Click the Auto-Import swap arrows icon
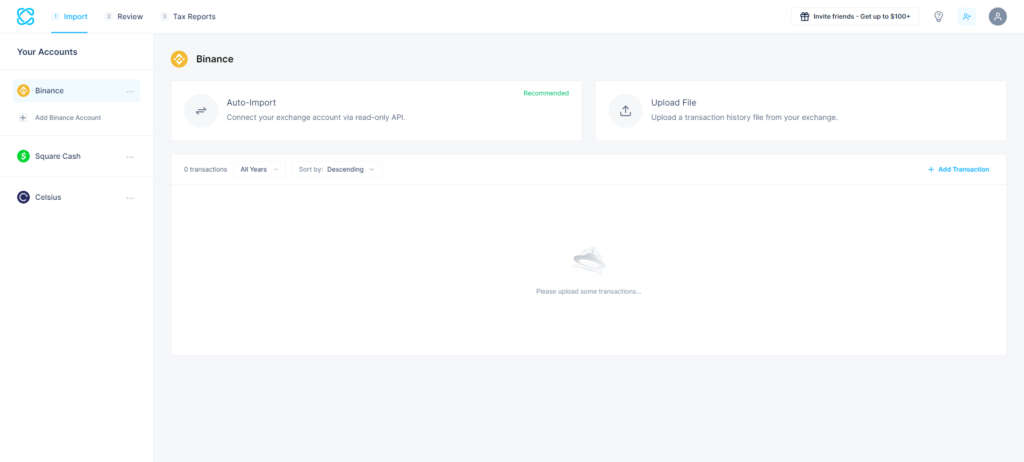The height and width of the screenshot is (462, 1024). [x=200, y=111]
